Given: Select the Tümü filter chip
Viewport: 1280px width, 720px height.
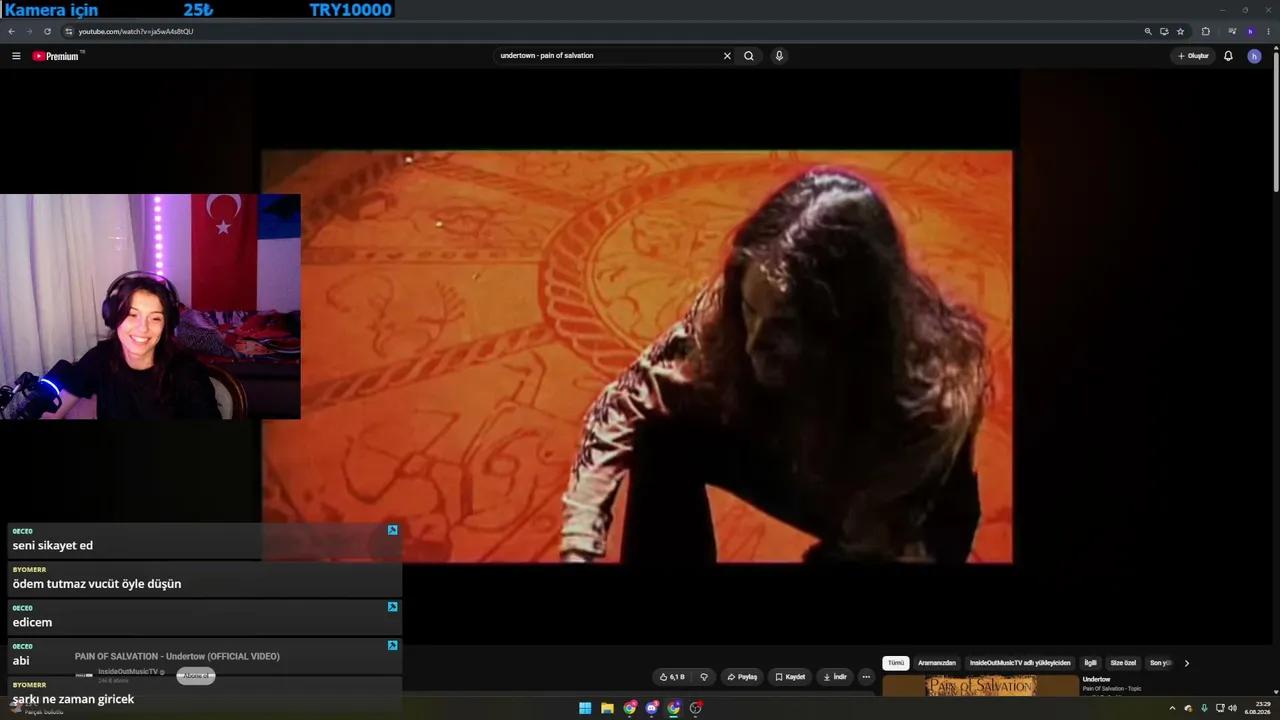Looking at the screenshot, I should tap(896, 663).
